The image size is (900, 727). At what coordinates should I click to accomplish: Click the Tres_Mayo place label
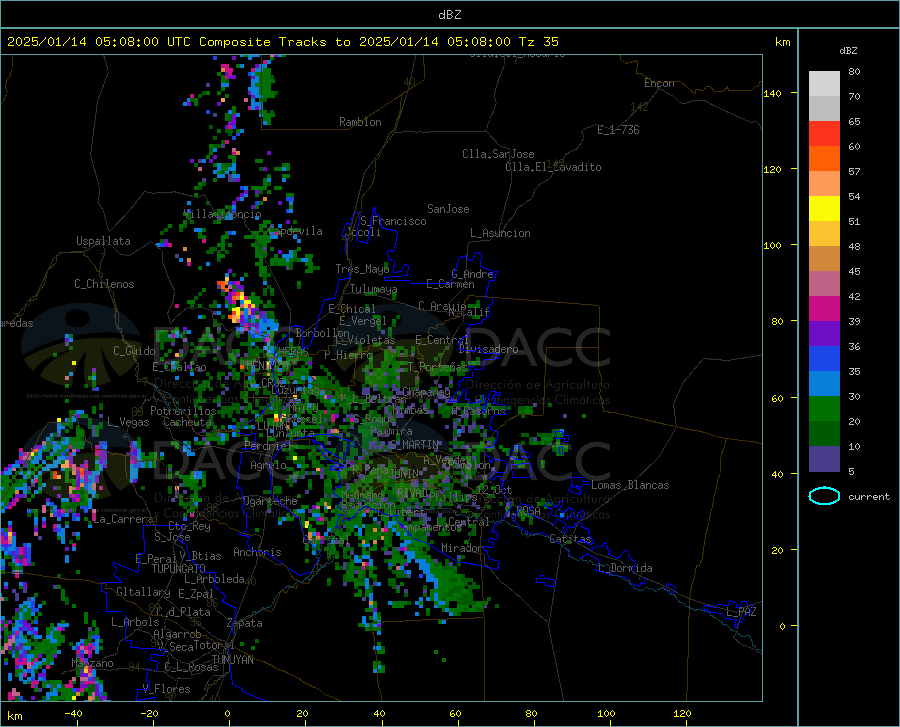pos(362,269)
